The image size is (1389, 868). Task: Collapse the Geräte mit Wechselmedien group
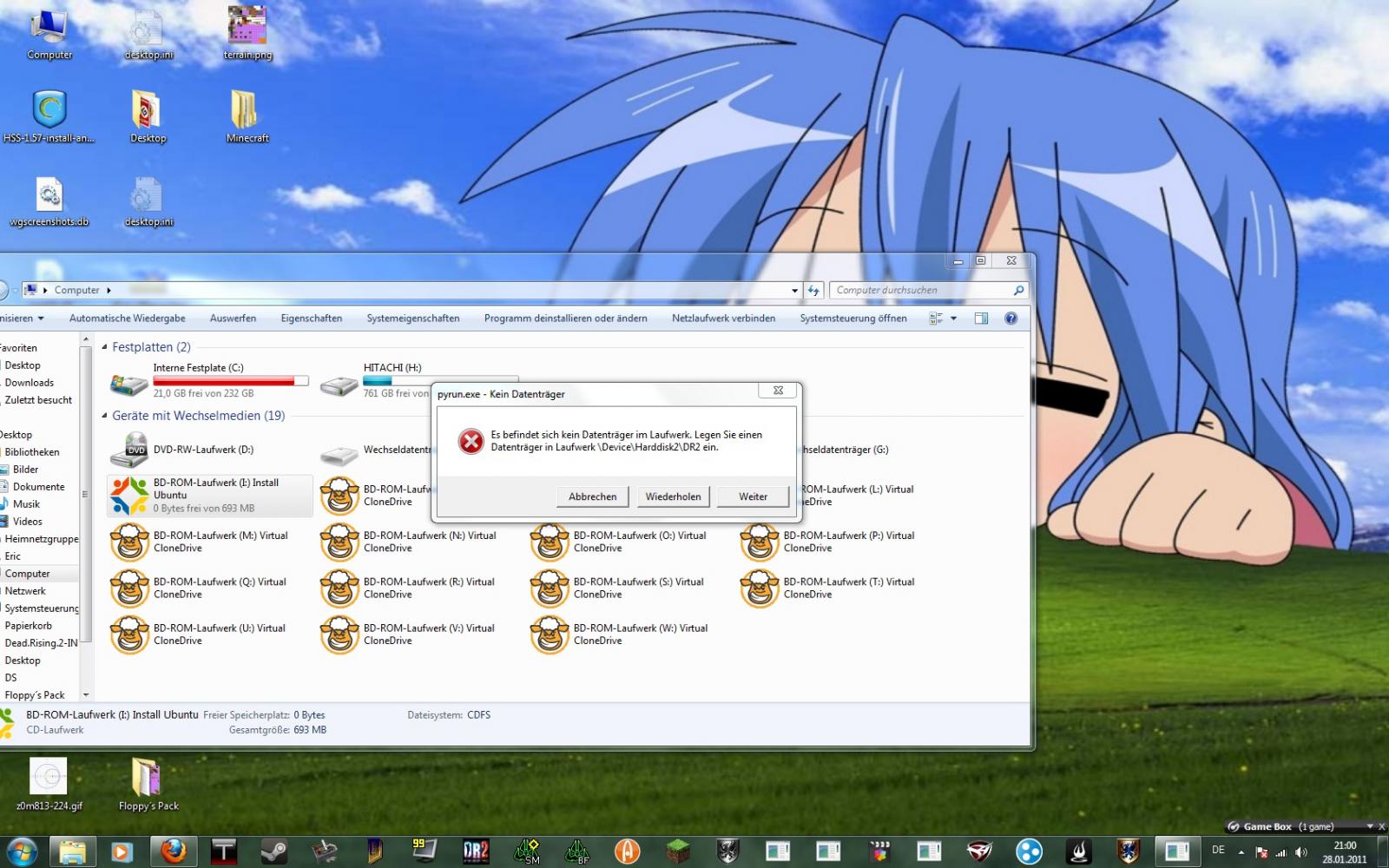click(105, 416)
